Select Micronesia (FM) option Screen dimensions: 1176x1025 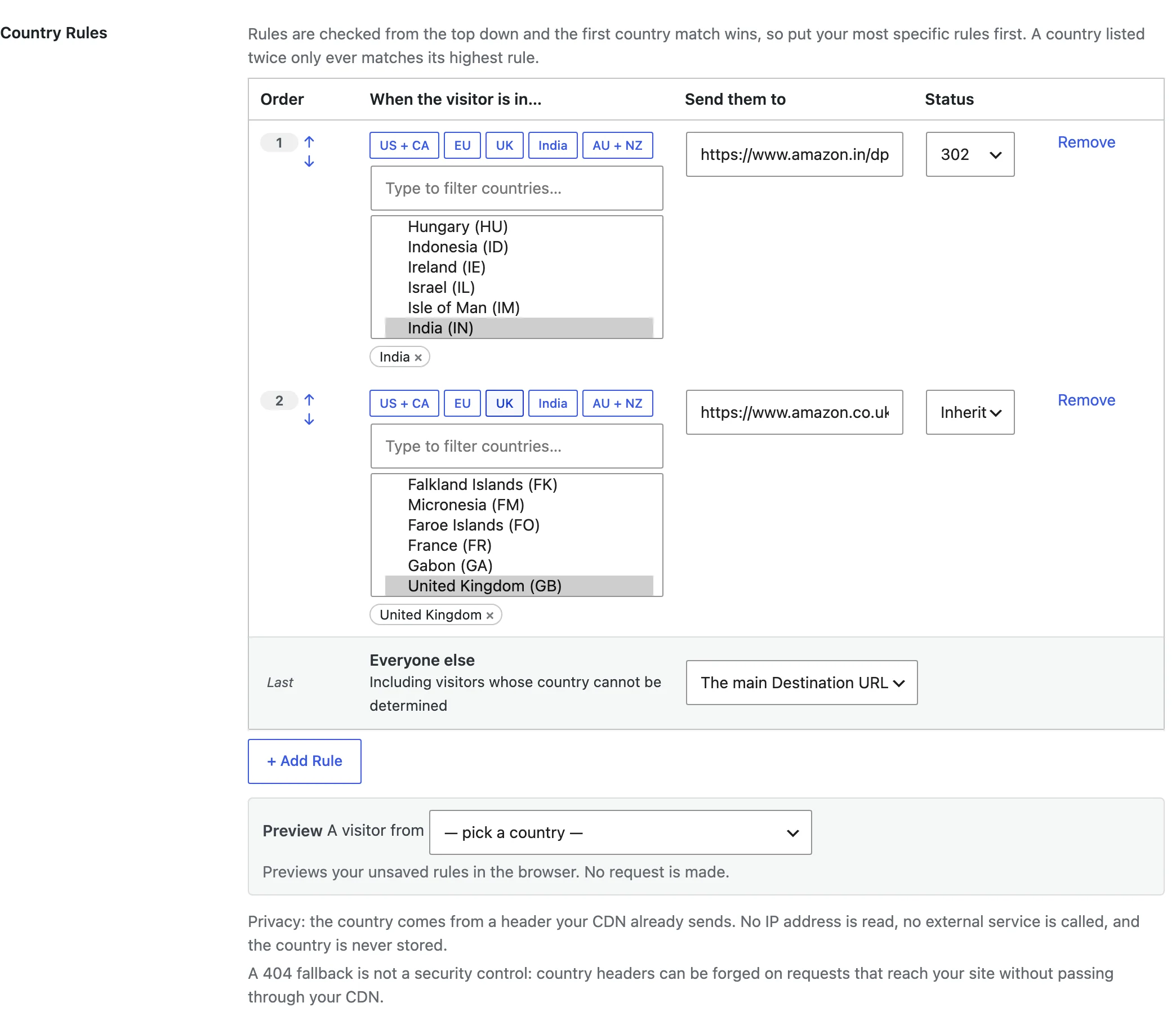click(519, 505)
